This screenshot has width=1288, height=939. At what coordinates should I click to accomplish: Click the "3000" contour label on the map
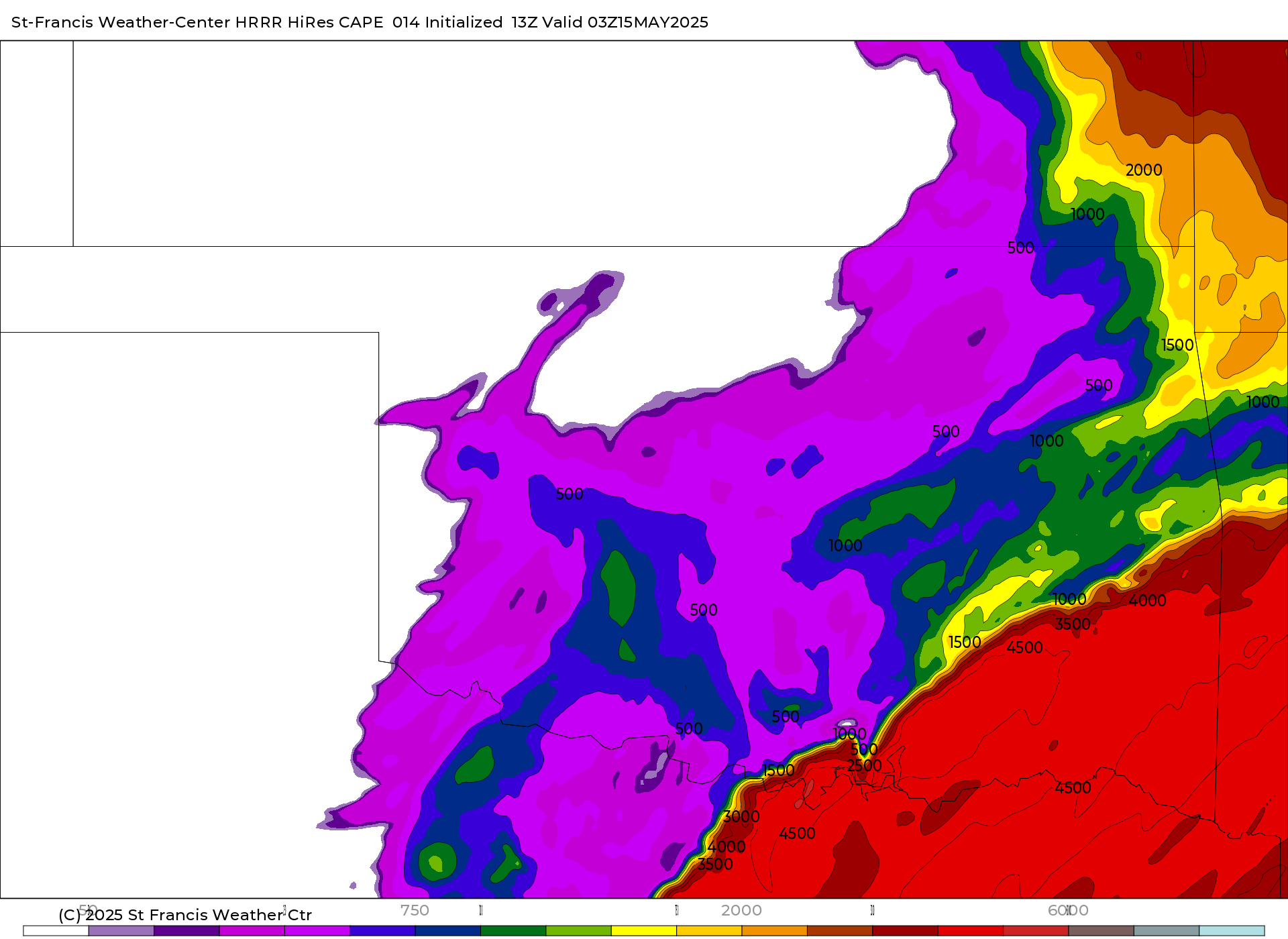click(x=741, y=817)
